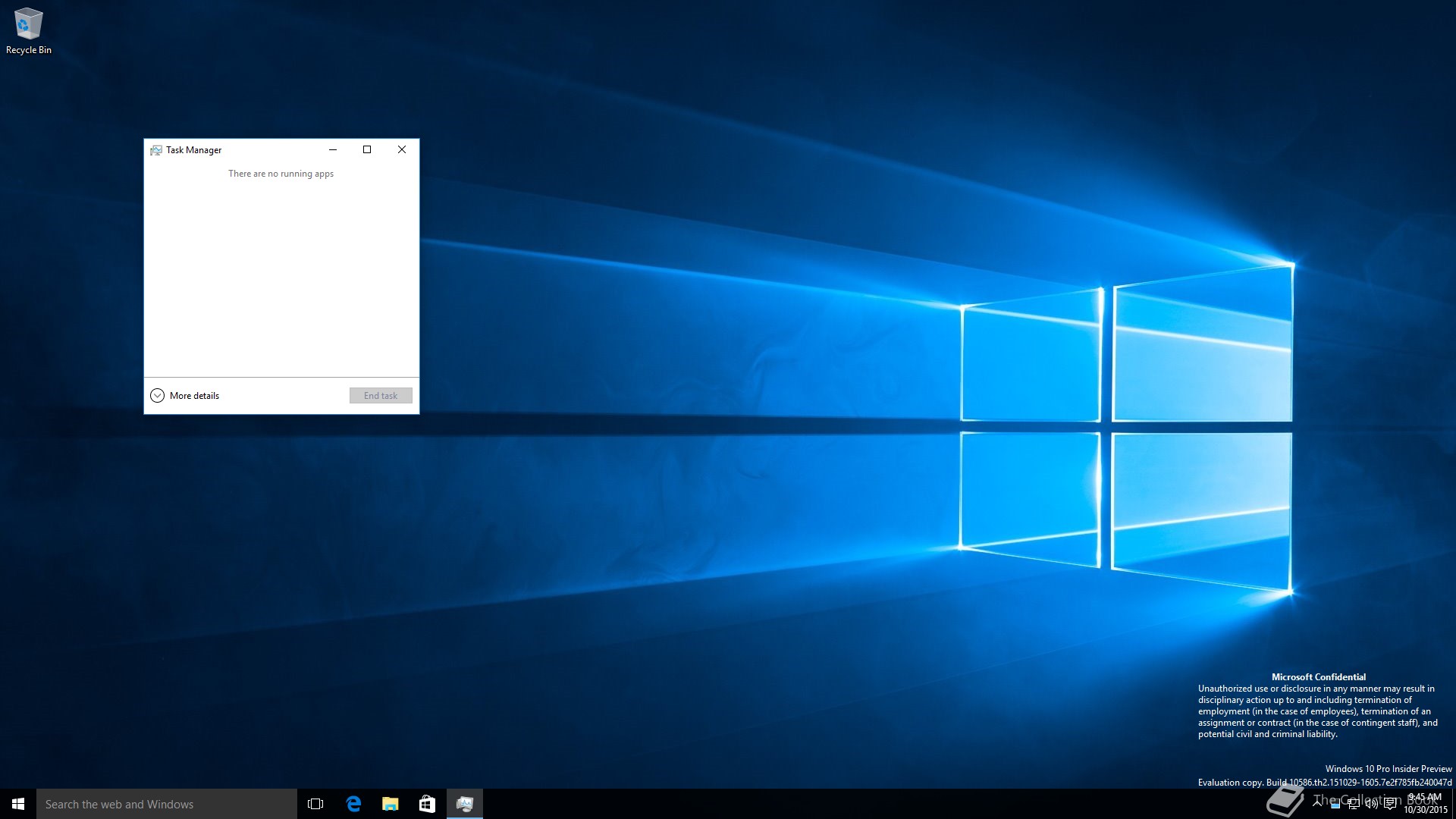
Task: Click the Task Manager CPU meter tray icon
Action: 1335,804
